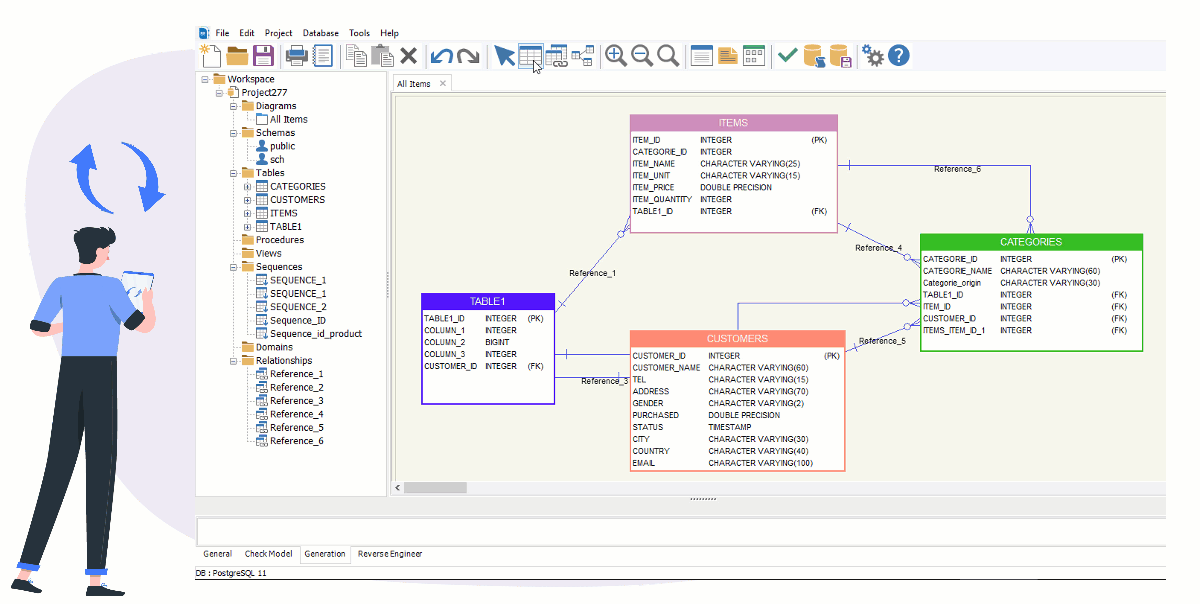Open the Database menu
Image resolution: width=1200 pixels, height=604 pixels.
[x=320, y=33]
